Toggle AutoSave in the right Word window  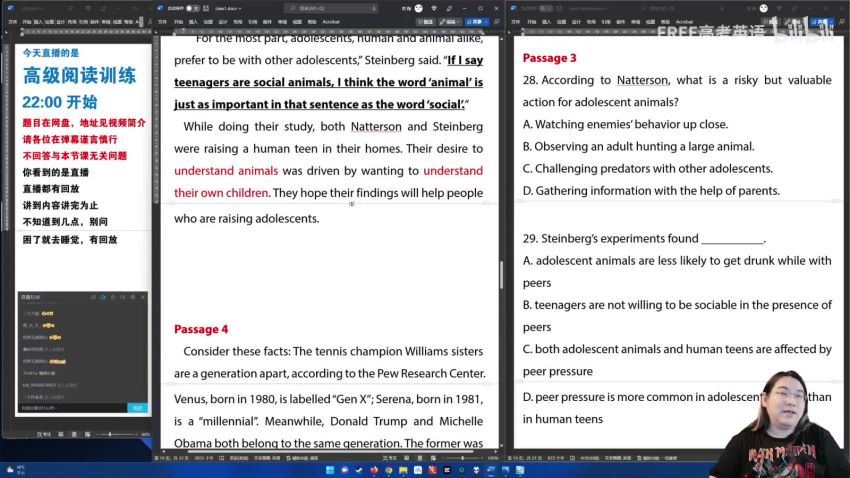(546, 9)
